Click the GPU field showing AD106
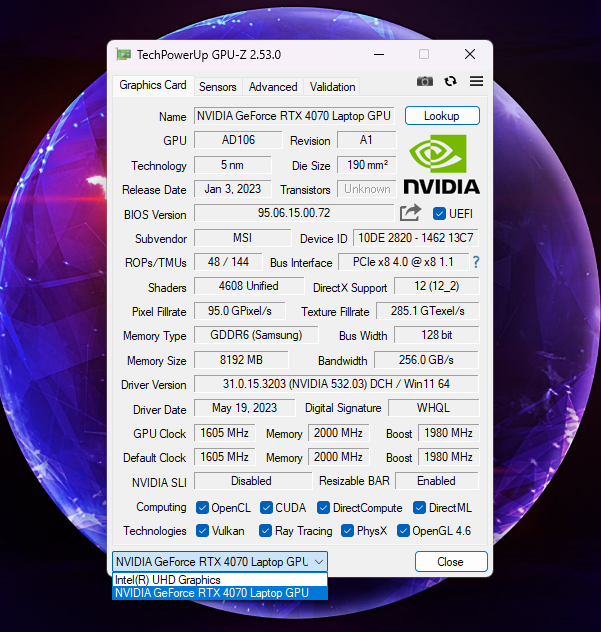 [238, 140]
